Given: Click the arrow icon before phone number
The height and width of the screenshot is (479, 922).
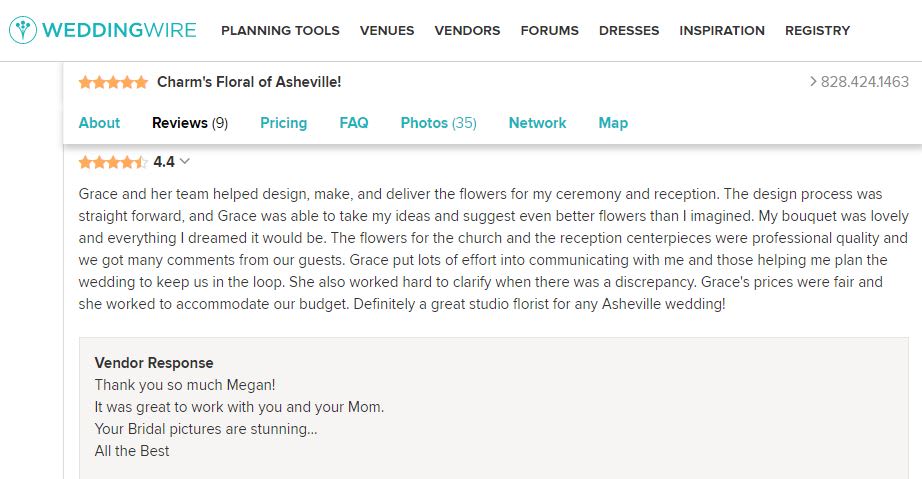Looking at the screenshot, I should pos(813,82).
